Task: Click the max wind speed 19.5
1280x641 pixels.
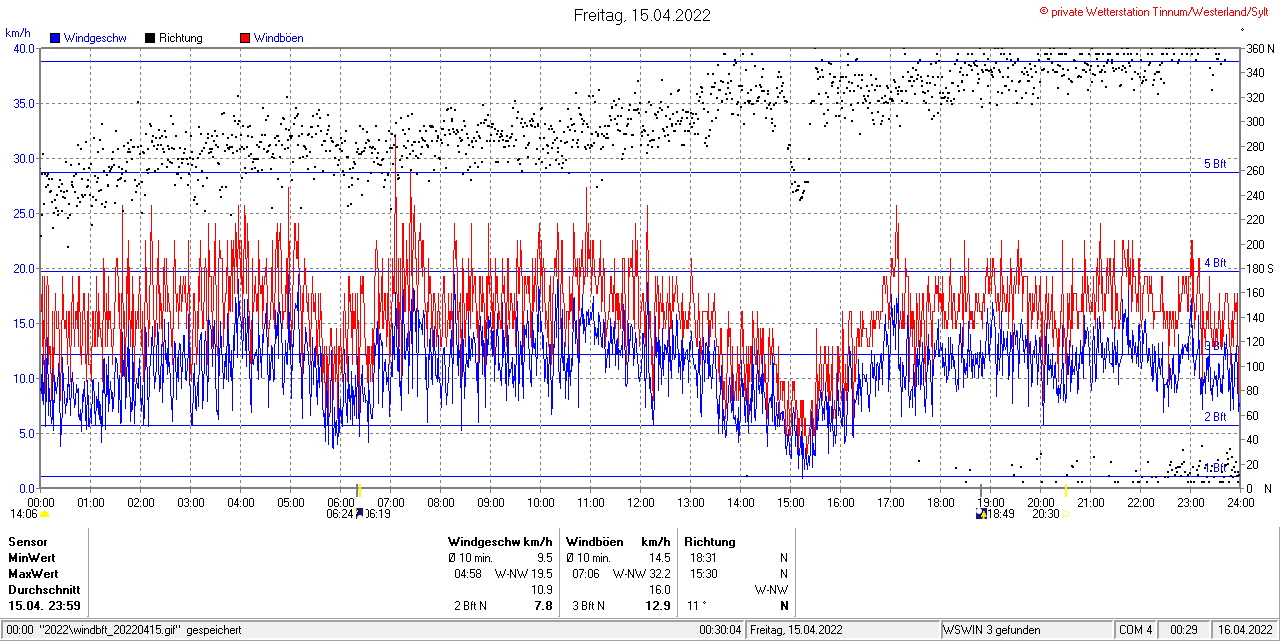Action: 542,573
